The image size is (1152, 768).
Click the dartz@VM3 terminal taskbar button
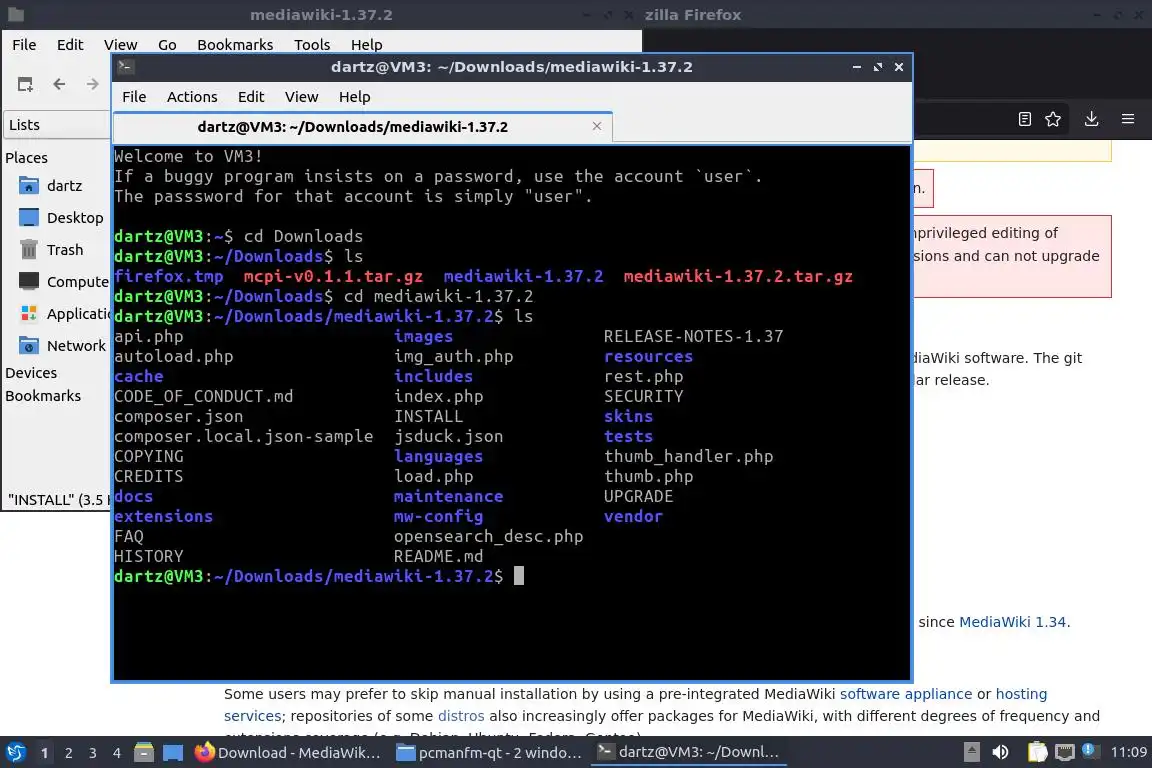pyautogui.click(x=688, y=752)
